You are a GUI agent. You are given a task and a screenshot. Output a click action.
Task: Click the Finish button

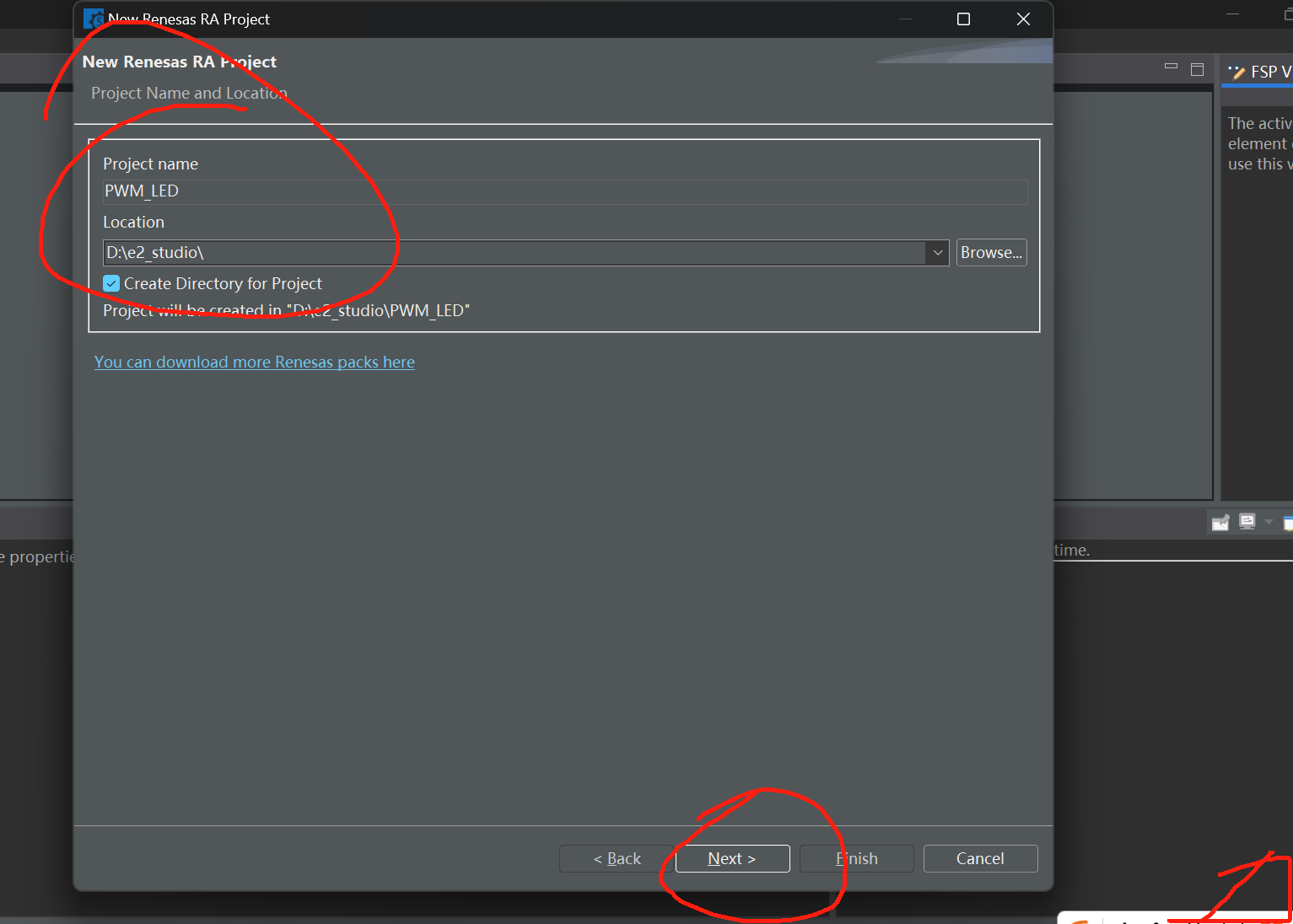(856, 858)
